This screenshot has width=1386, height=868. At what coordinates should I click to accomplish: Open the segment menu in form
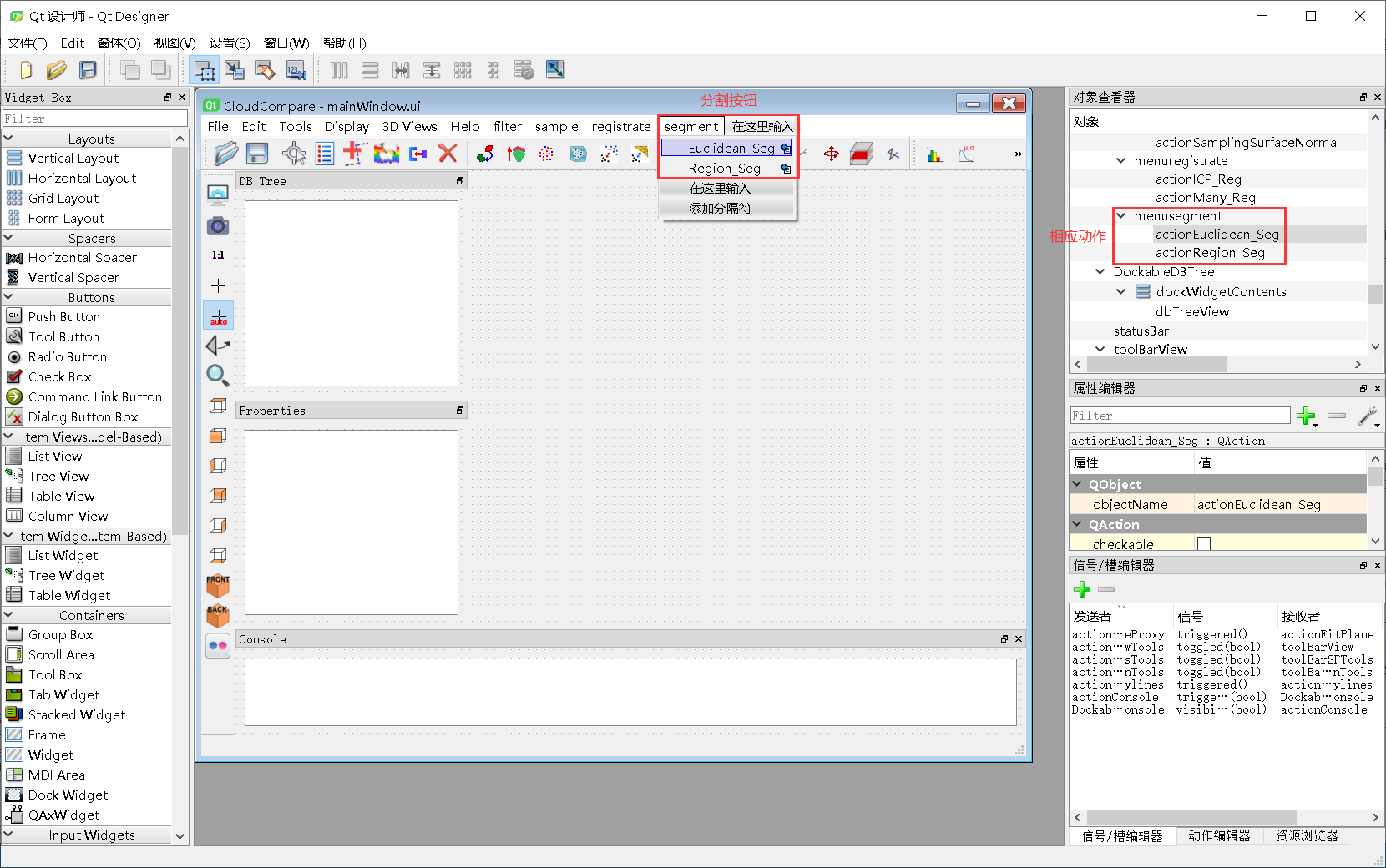click(691, 126)
